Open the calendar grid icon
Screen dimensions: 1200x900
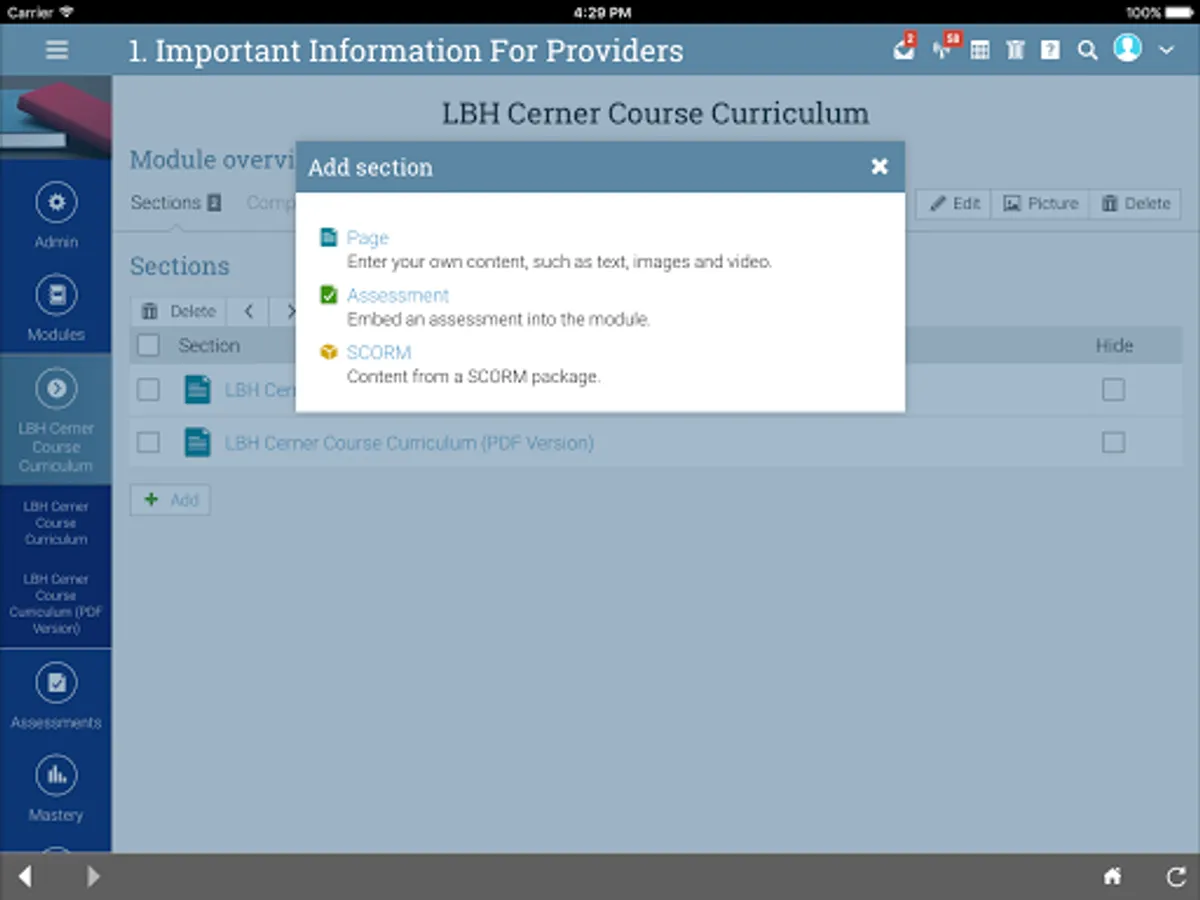pyautogui.click(x=980, y=50)
